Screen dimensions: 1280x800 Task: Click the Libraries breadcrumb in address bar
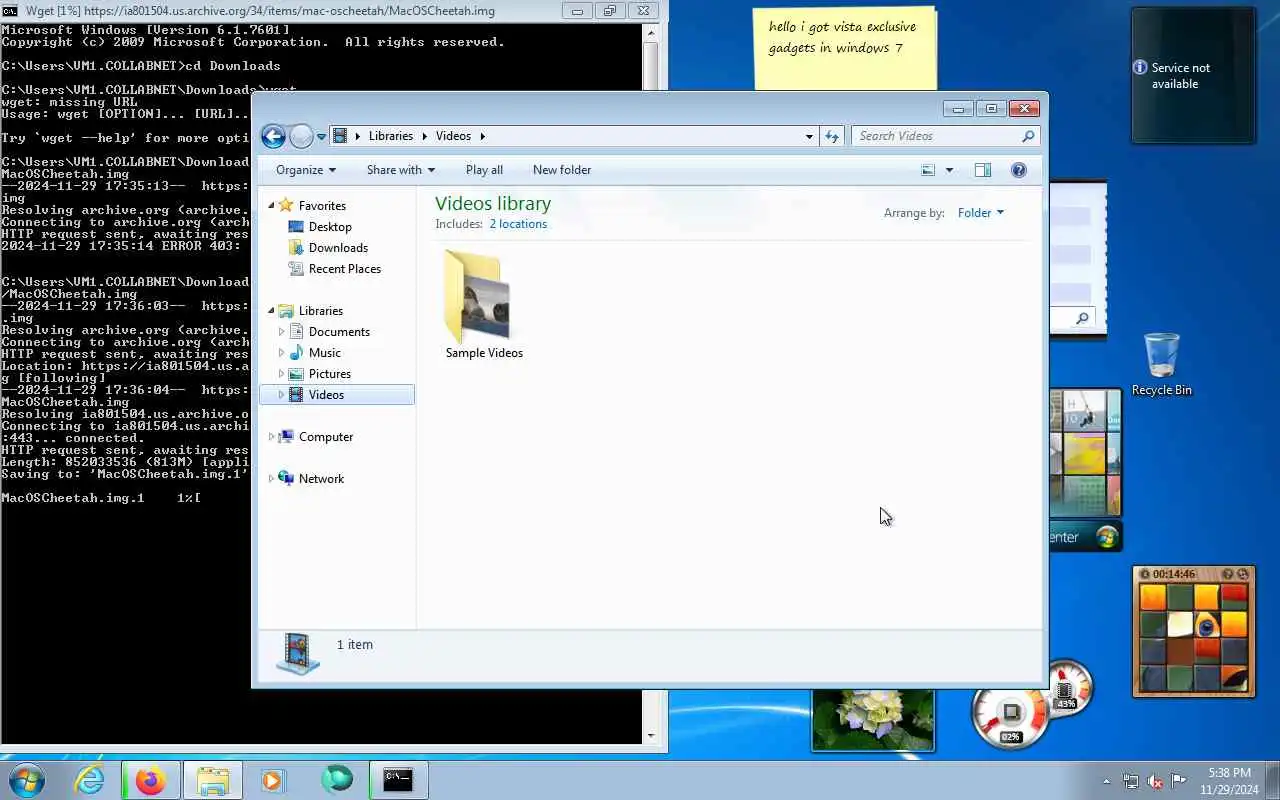390,136
